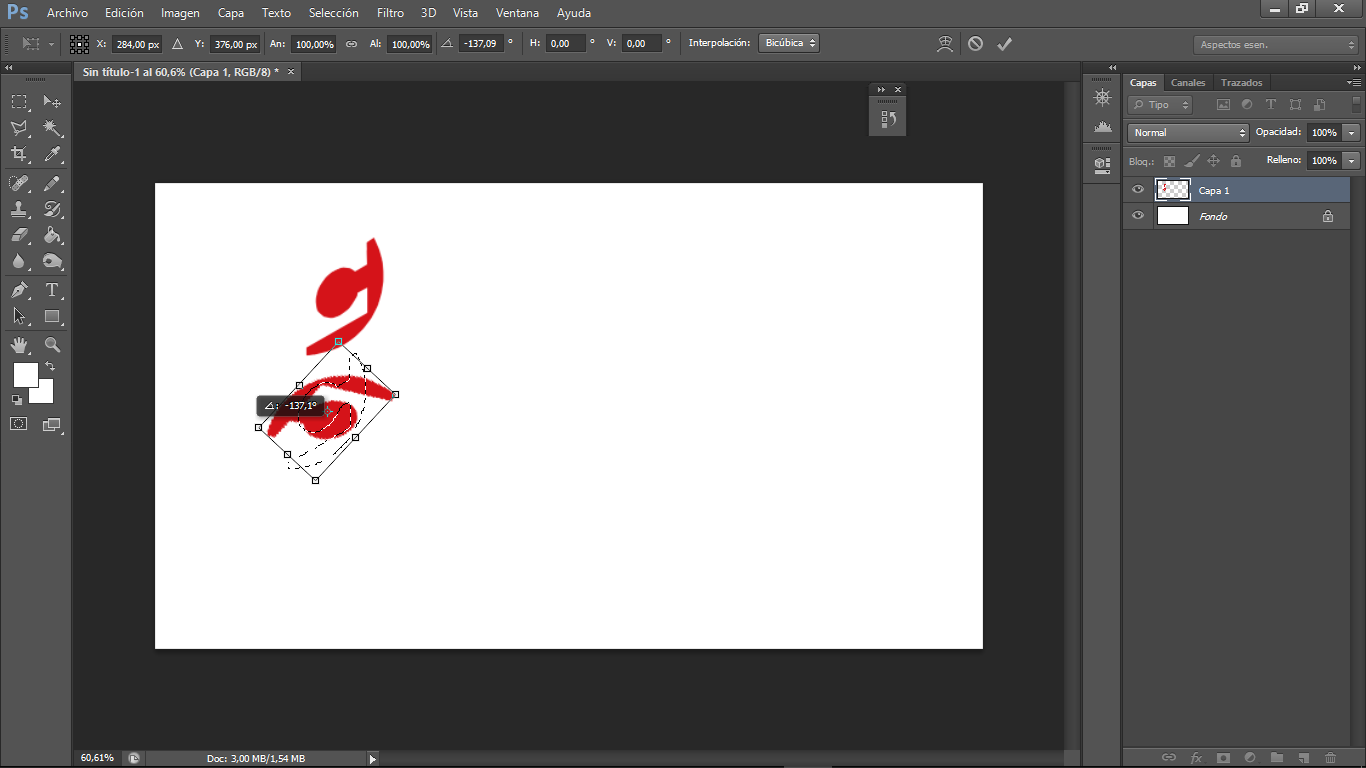Pick the Magic Wand tool

tap(52, 128)
